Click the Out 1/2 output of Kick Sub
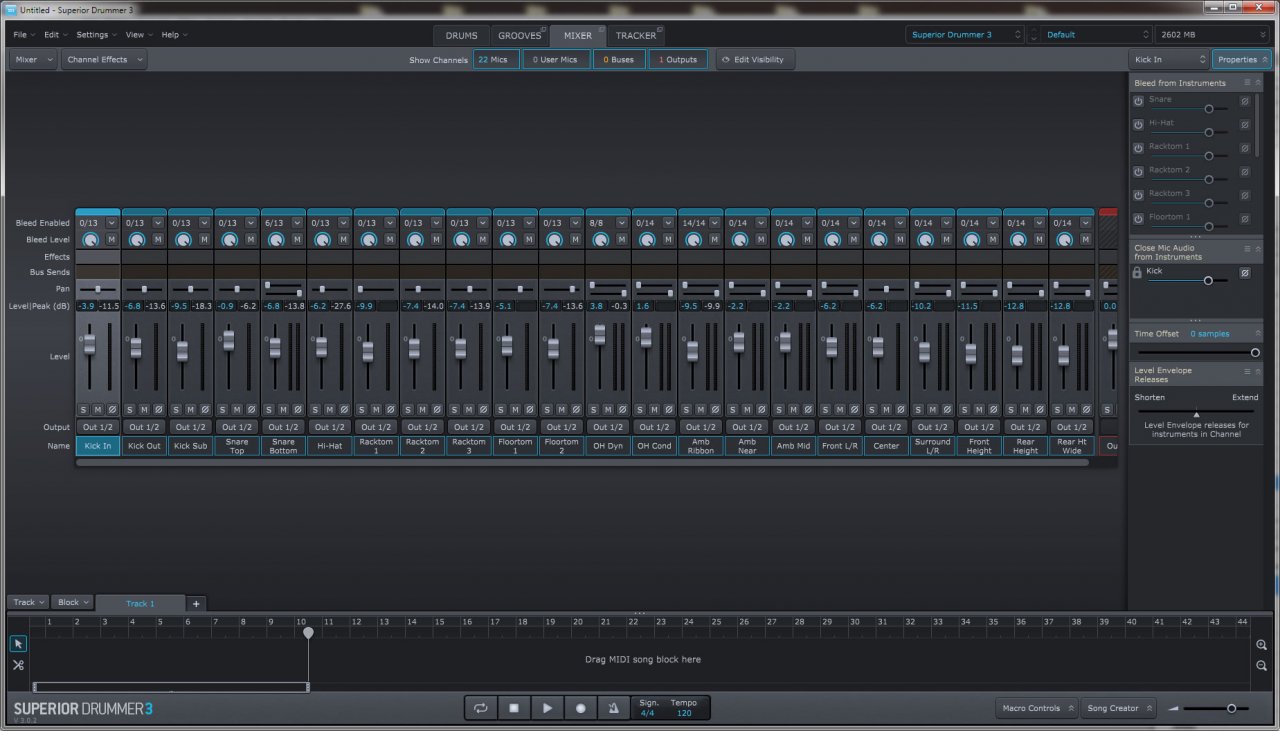 click(x=191, y=427)
